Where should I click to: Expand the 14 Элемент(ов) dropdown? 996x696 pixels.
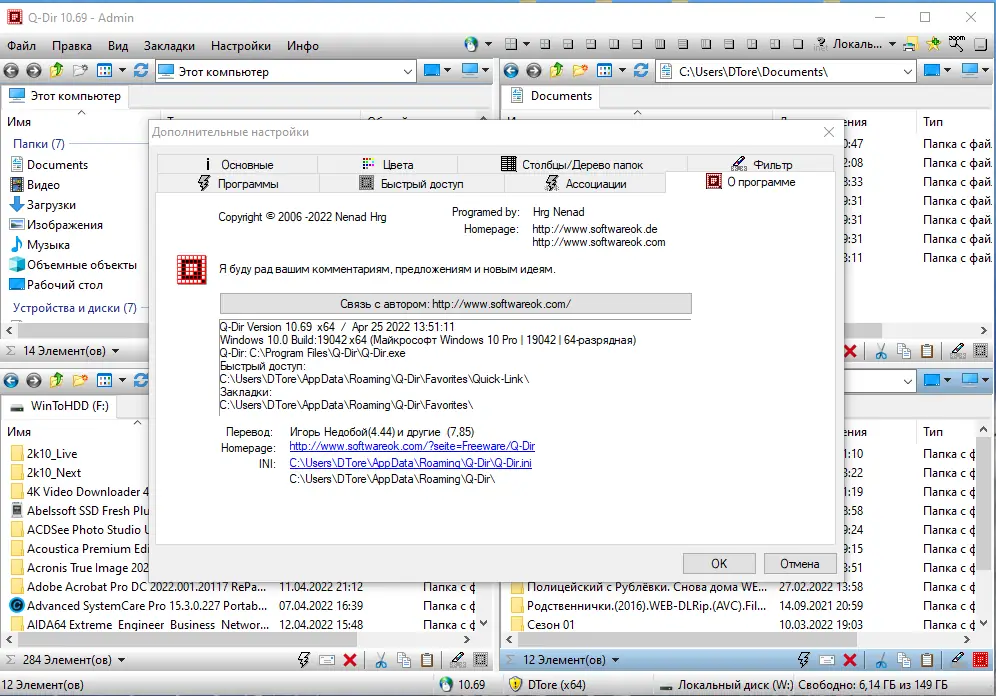pyautogui.click(x=116, y=351)
